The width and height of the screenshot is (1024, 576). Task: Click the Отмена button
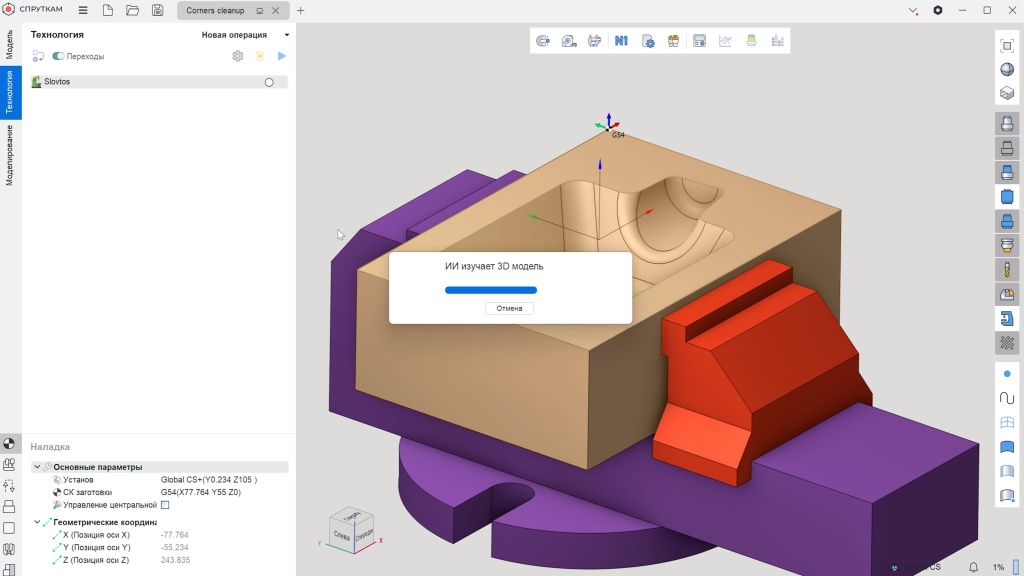(510, 308)
